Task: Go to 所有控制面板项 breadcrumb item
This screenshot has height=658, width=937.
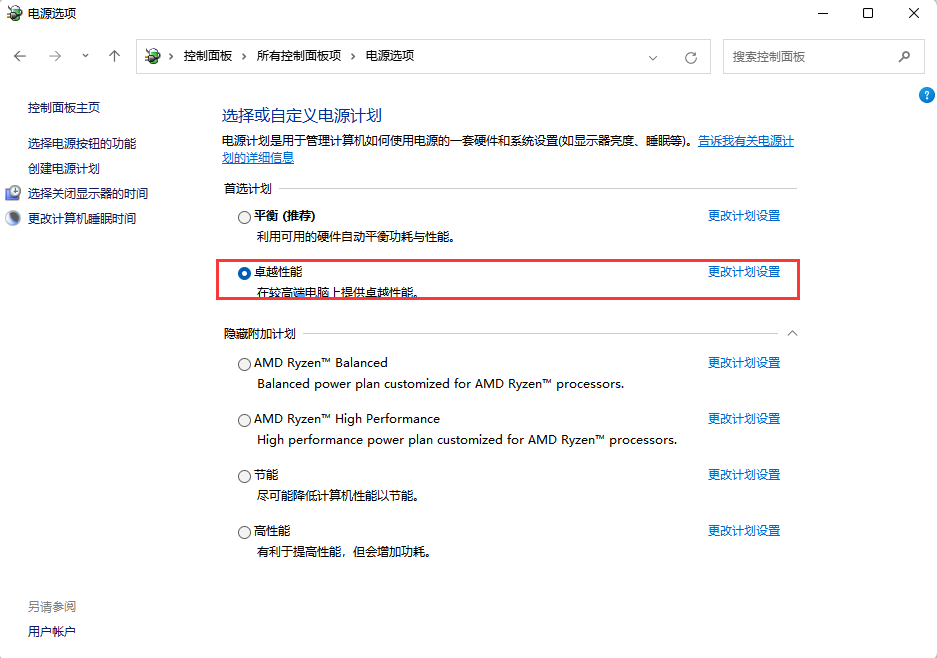Action: click(x=299, y=56)
